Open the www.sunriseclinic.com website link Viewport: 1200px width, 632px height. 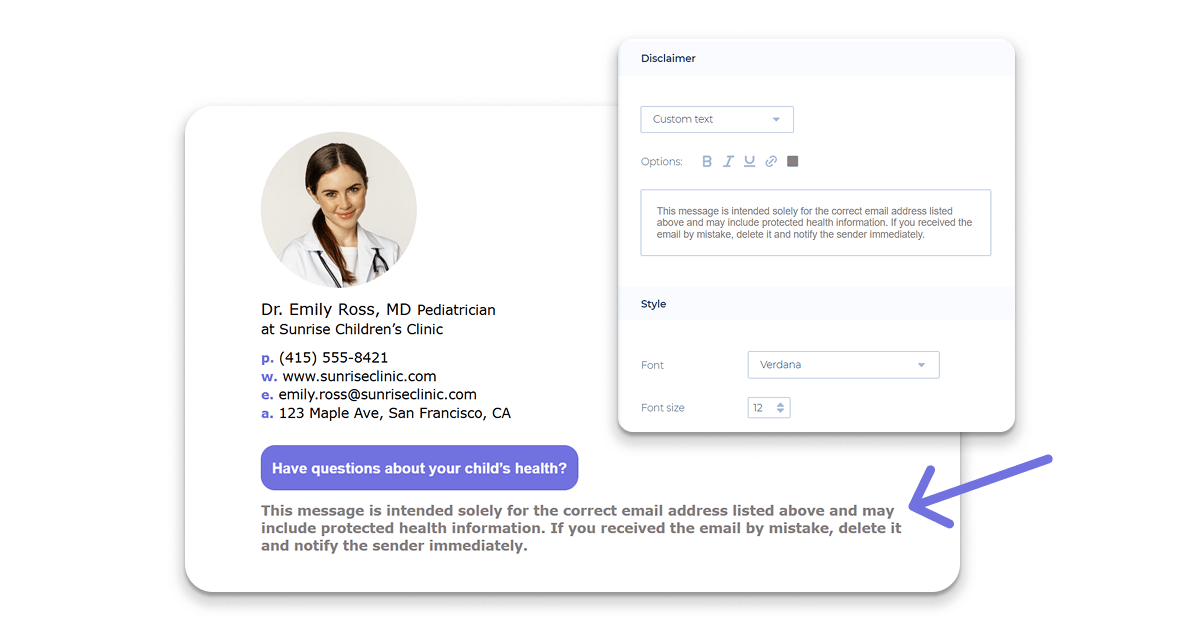tap(360, 376)
